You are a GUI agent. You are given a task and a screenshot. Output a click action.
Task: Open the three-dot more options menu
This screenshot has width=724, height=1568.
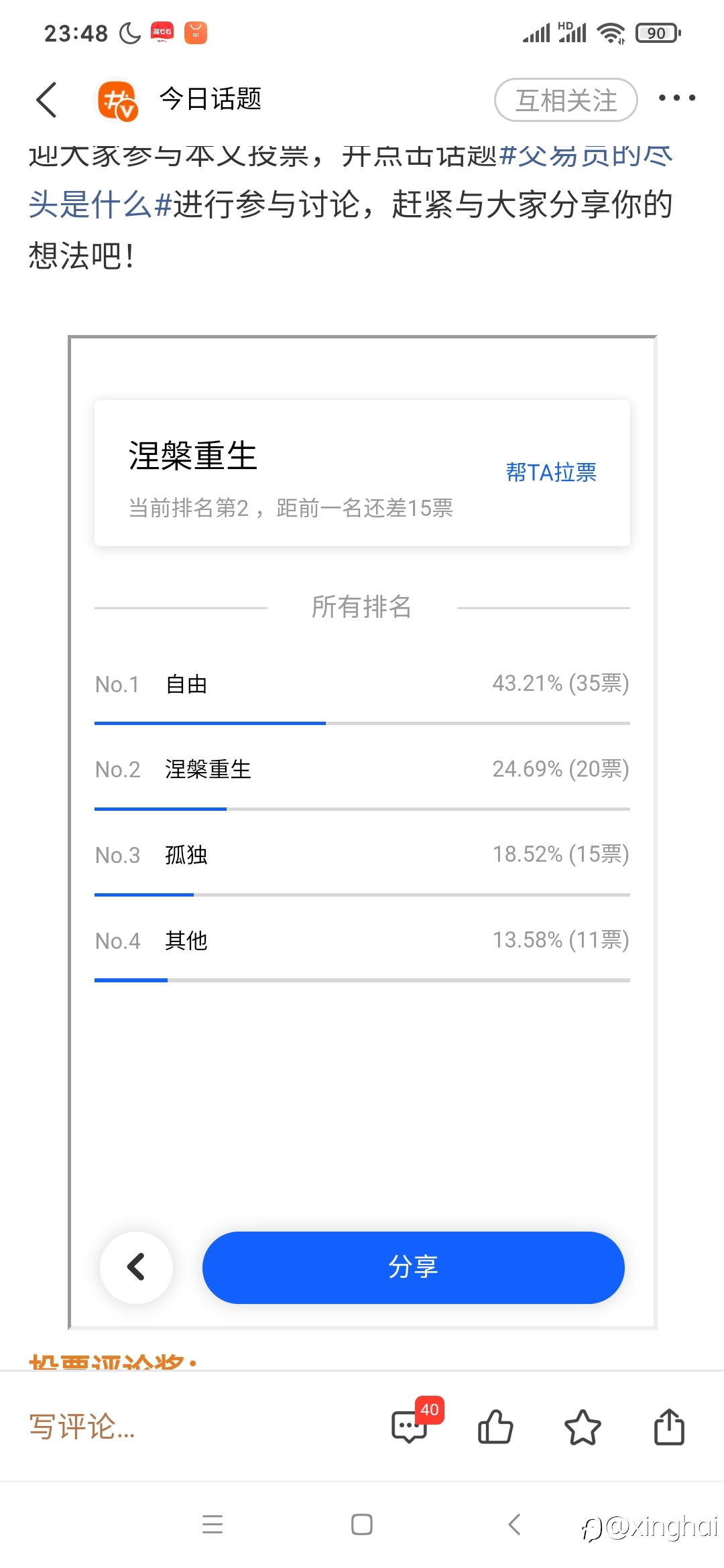[x=676, y=99]
